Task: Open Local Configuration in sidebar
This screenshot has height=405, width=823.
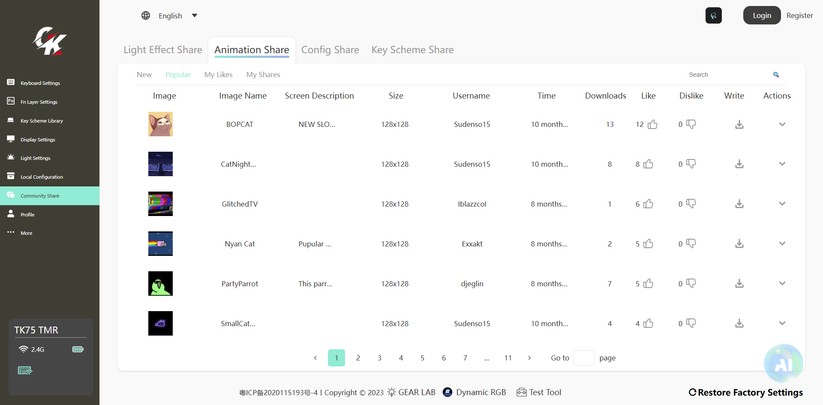Action: pos(49,177)
